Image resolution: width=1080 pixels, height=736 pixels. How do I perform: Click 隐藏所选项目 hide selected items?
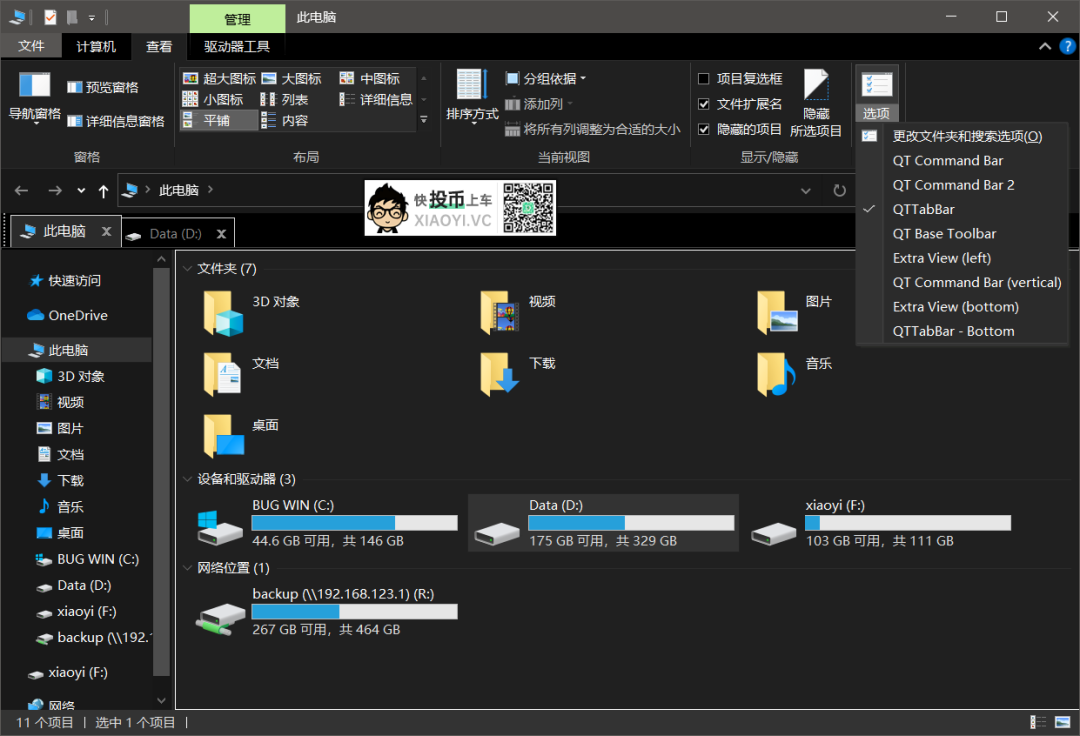click(x=816, y=103)
